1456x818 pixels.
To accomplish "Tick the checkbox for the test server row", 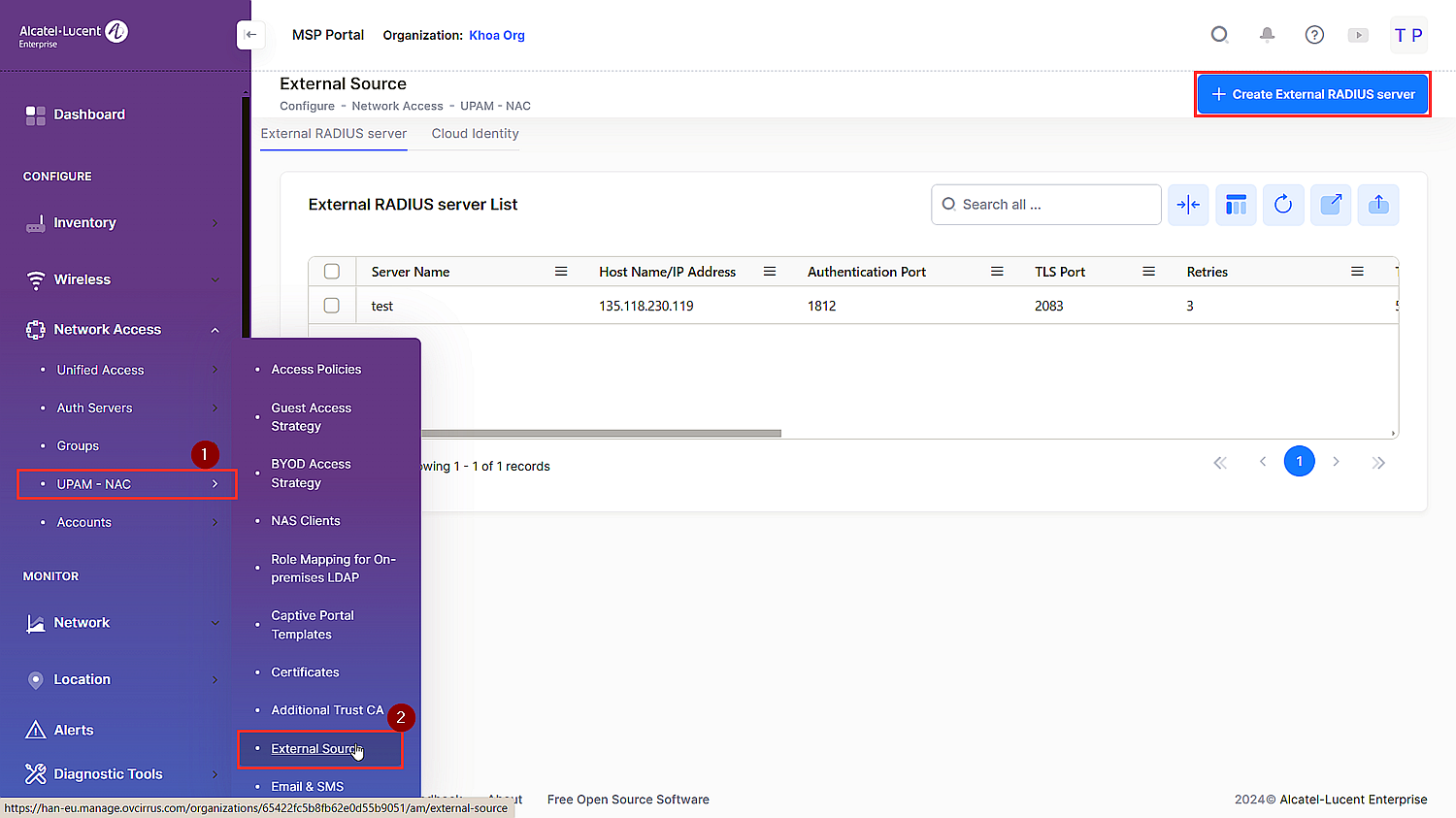I will coord(332,306).
